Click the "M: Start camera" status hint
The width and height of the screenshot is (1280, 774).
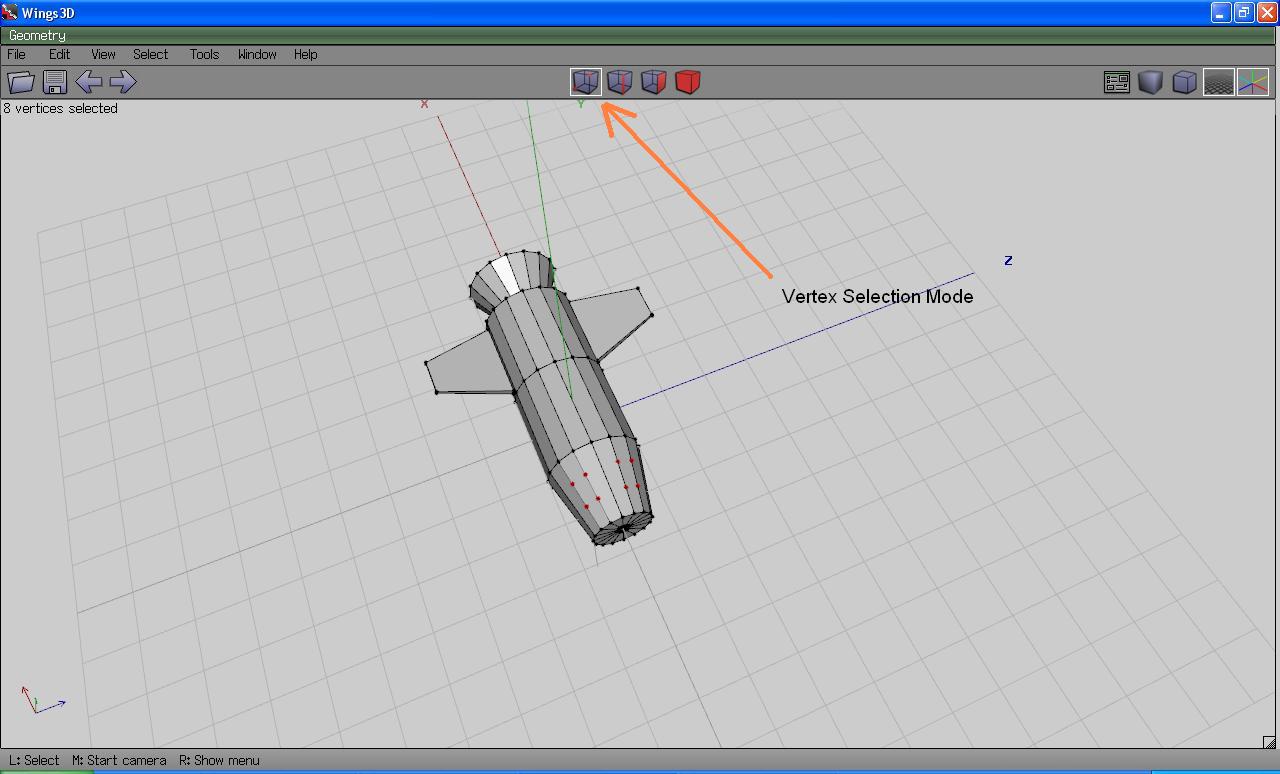[x=119, y=760]
